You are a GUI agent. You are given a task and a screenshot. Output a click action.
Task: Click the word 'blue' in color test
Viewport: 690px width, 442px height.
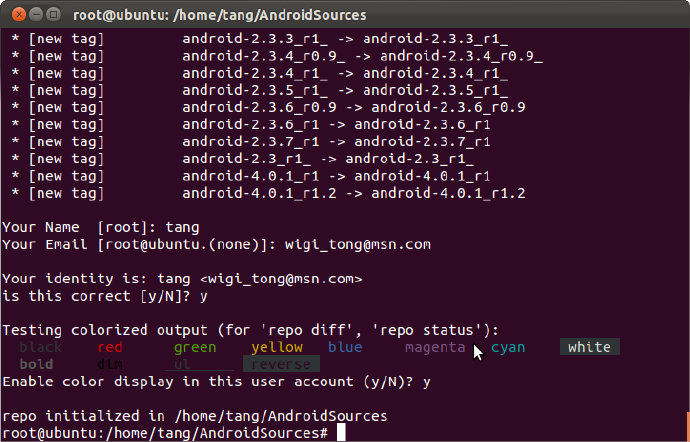click(x=345, y=347)
